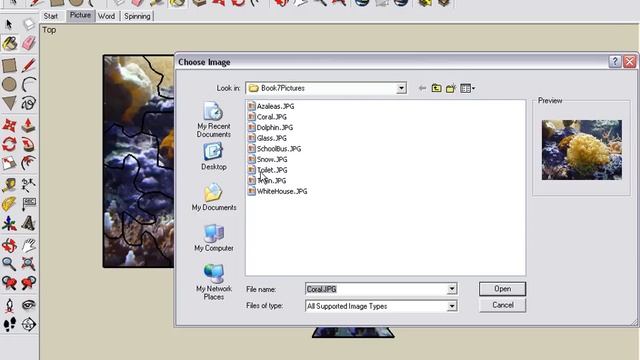Select the arrow Select tool
The image size is (640, 360).
[9, 24]
